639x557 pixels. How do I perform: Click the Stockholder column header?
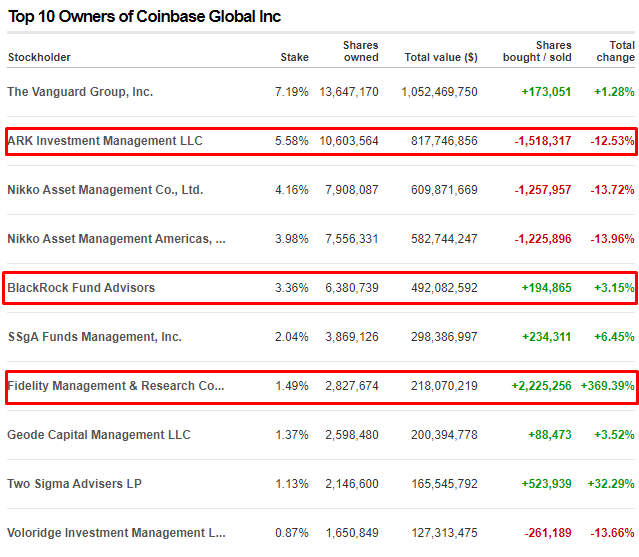click(39, 57)
